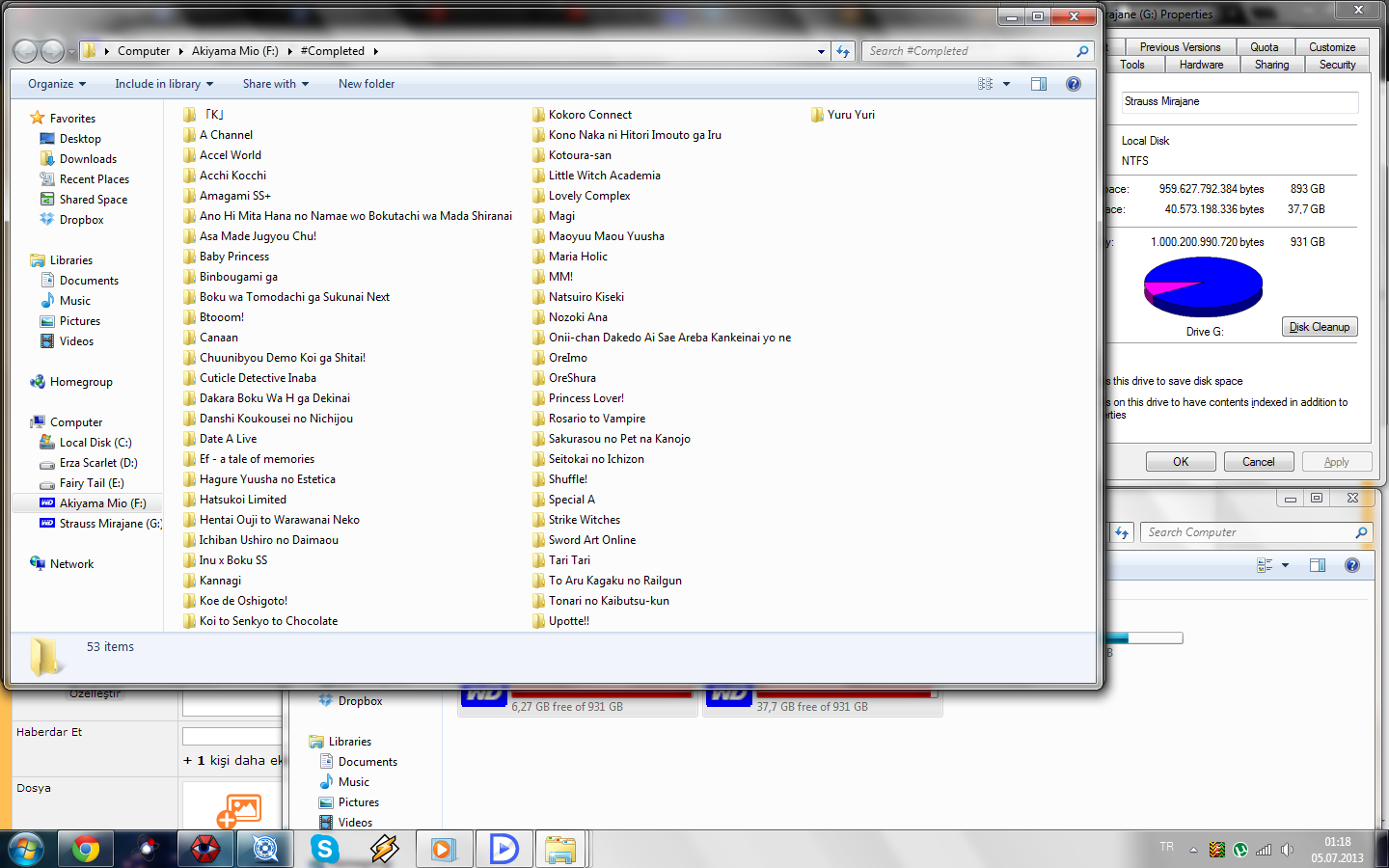Click the Disk Cleanup button

[x=1320, y=327]
